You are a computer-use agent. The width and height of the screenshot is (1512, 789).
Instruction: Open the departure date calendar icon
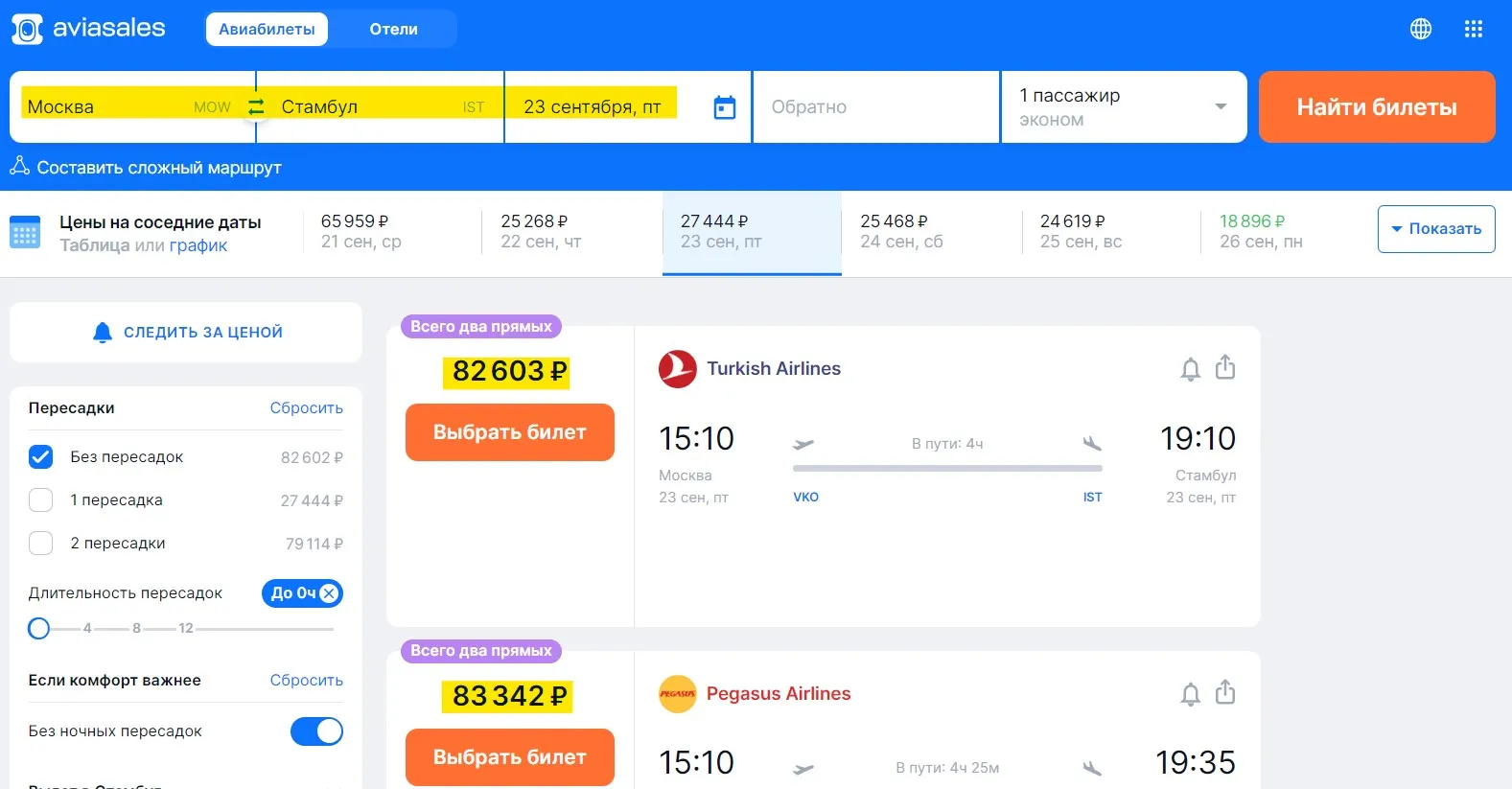(725, 107)
